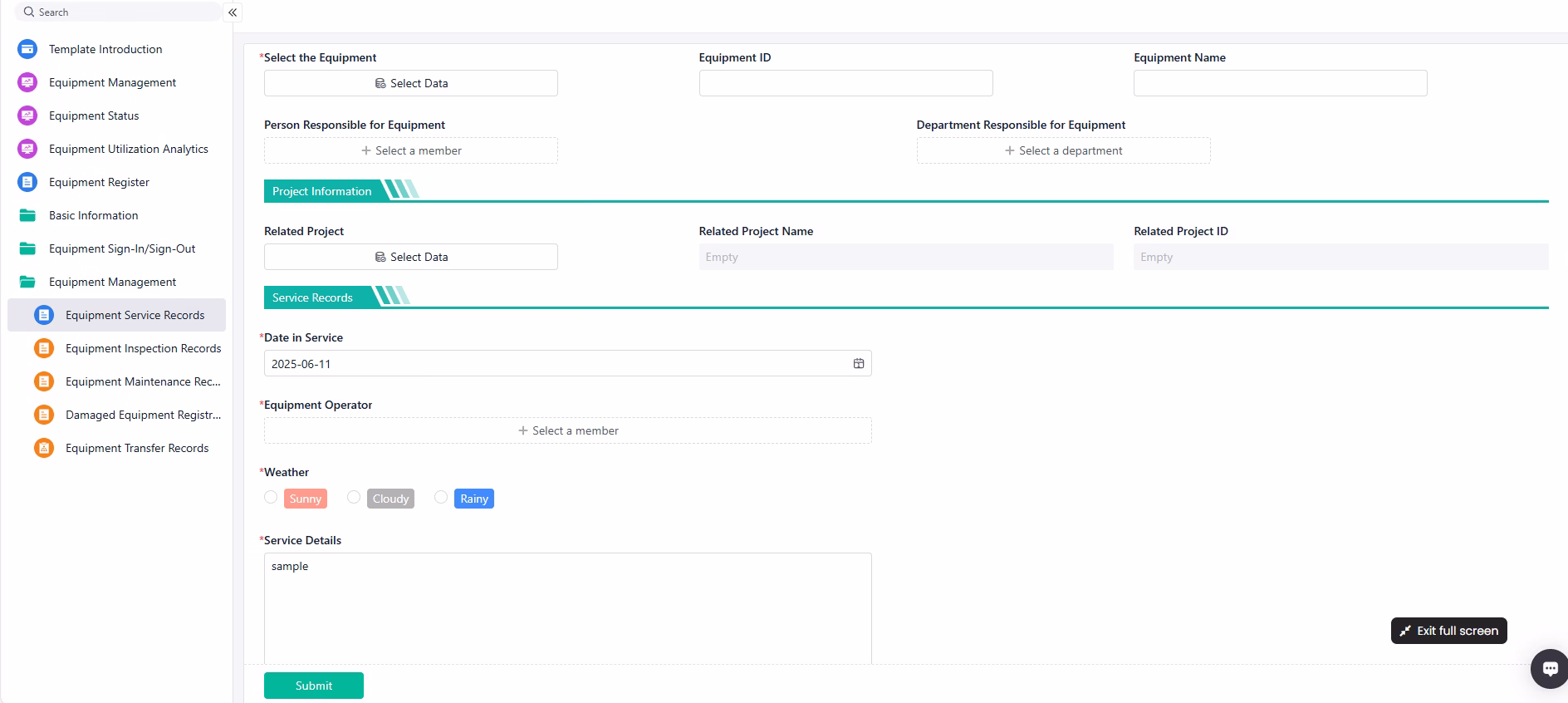
Task: Click the Equipment Register form icon
Action: tap(27, 182)
